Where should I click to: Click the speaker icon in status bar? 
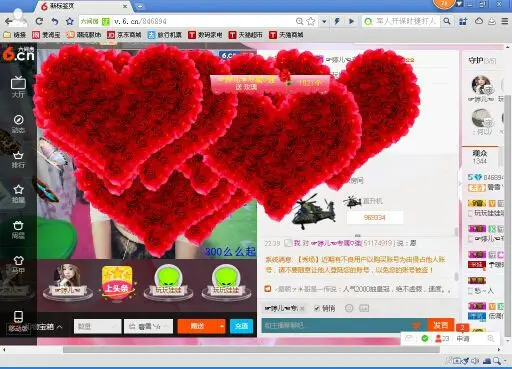point(476,361)
